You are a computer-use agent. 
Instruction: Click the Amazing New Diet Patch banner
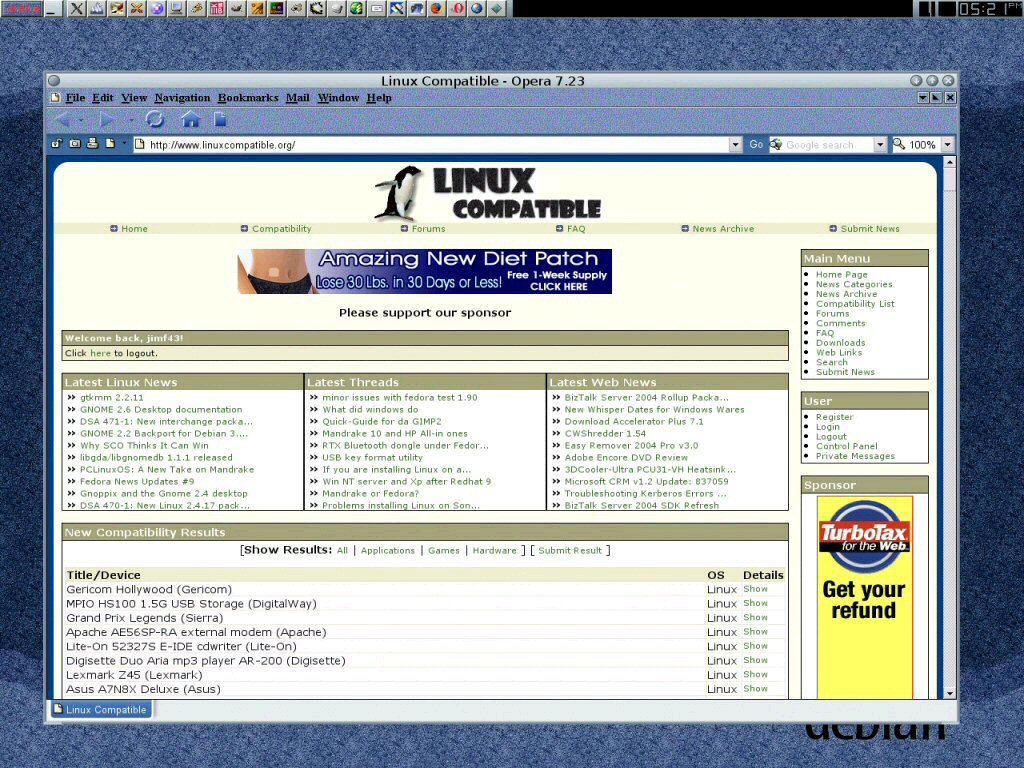[424, 271]
